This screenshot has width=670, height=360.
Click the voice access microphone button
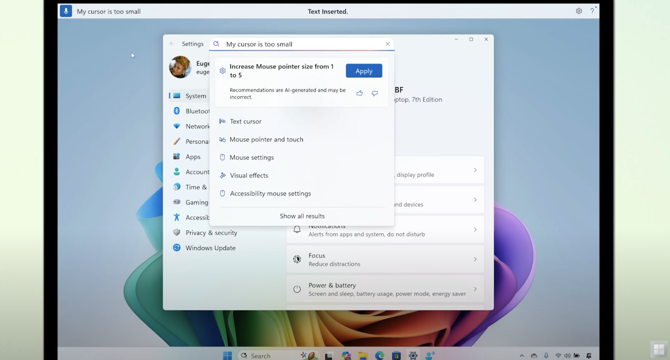tap(66, 11)
